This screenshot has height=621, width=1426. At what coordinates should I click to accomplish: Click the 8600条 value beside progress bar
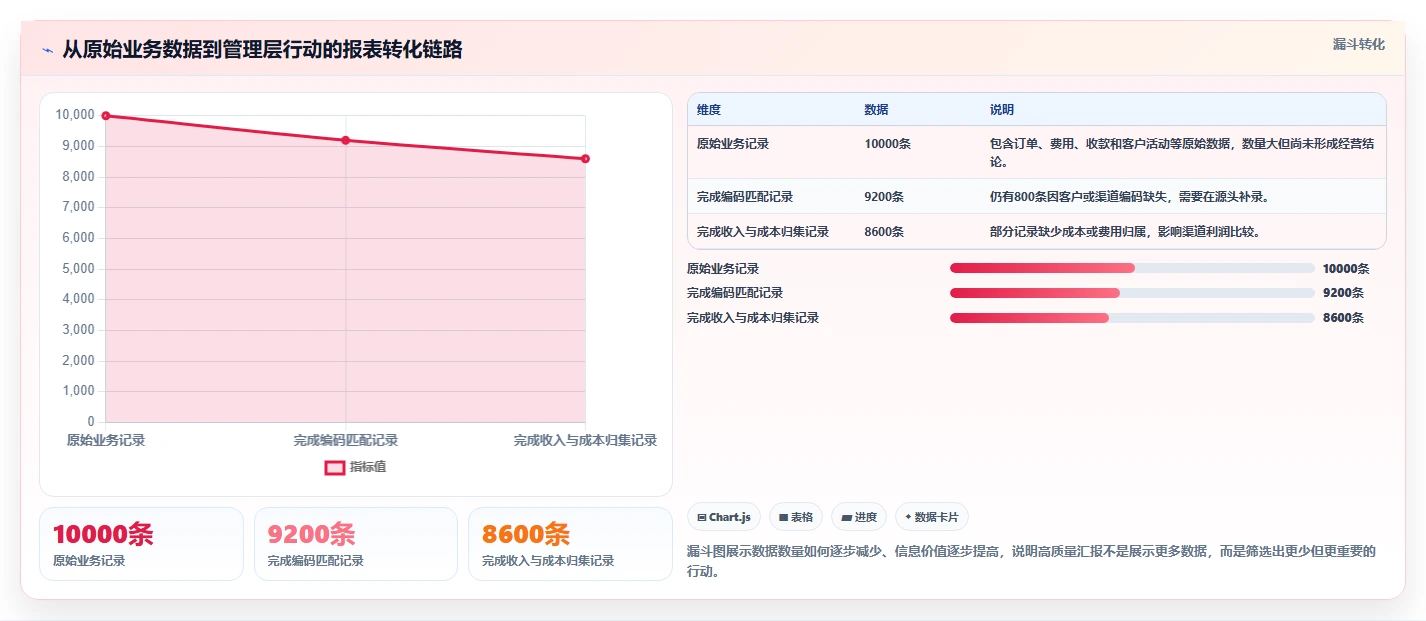pos(1343,318)
